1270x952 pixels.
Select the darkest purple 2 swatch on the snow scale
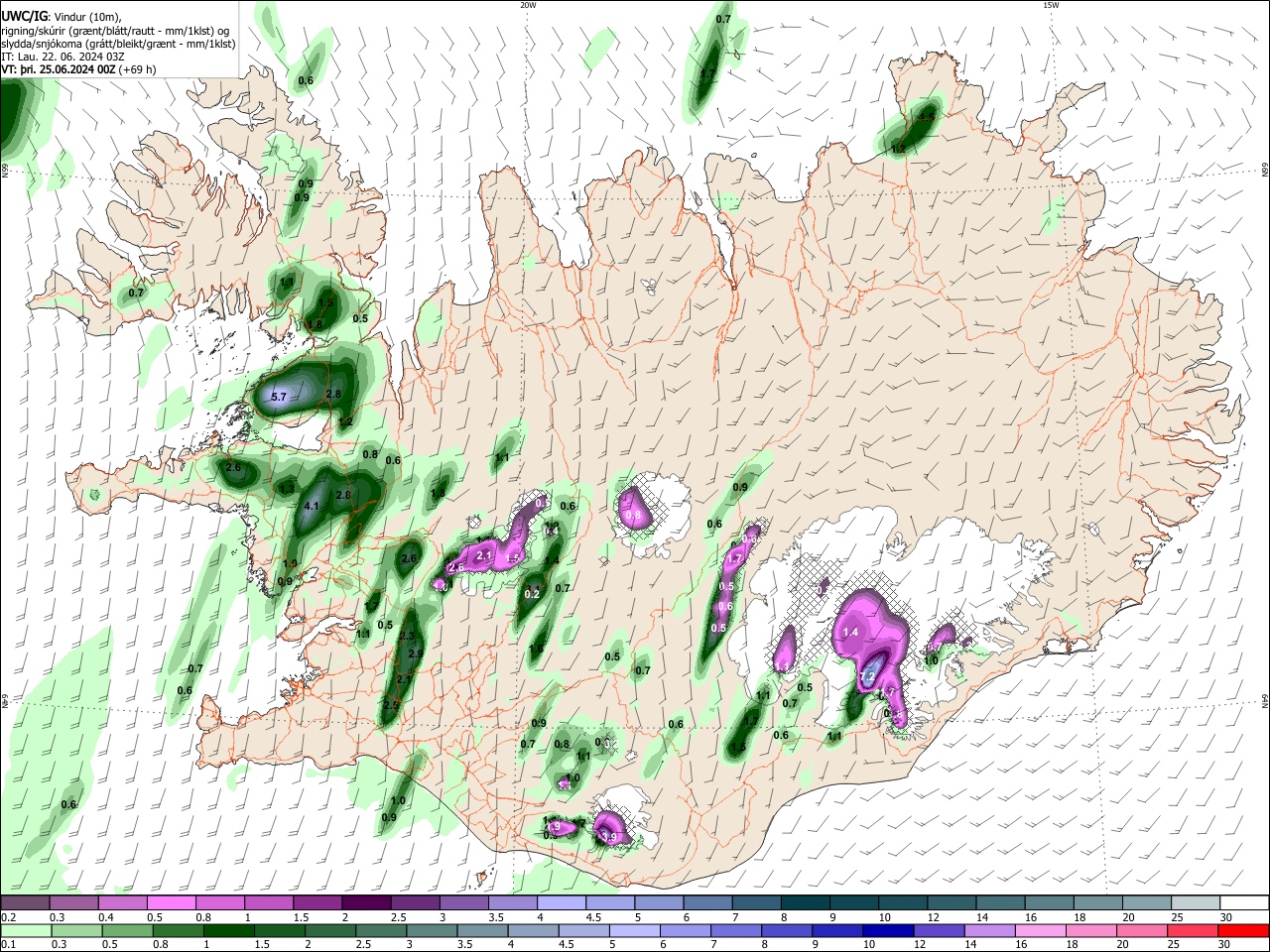point(366,903)
